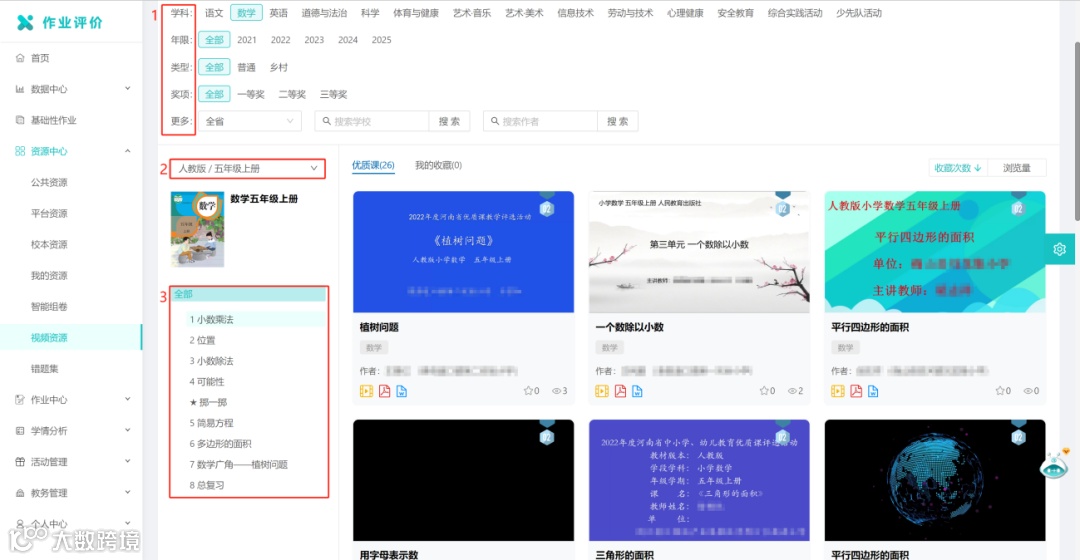Viewport: 1080px width, 560px height.
Task: Select 三等奖 award filter
Action: coord(333,94)
